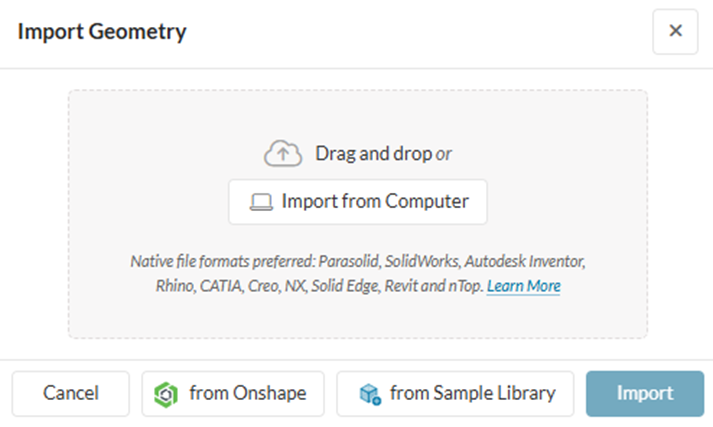The image size is (713, 427).
Task: Click the cloud upload icon
Action: (283, 153)
